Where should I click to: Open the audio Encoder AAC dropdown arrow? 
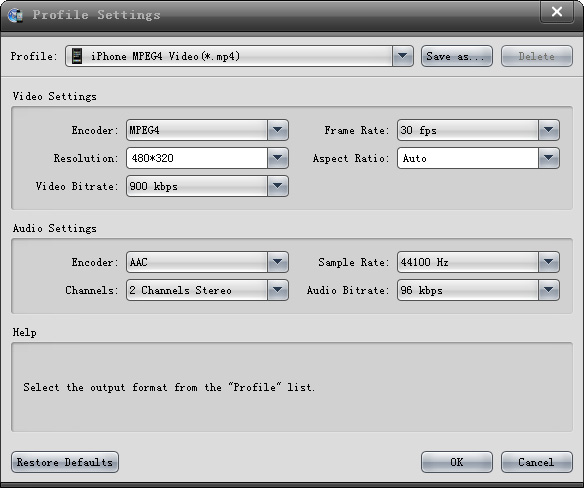[277, 262]
